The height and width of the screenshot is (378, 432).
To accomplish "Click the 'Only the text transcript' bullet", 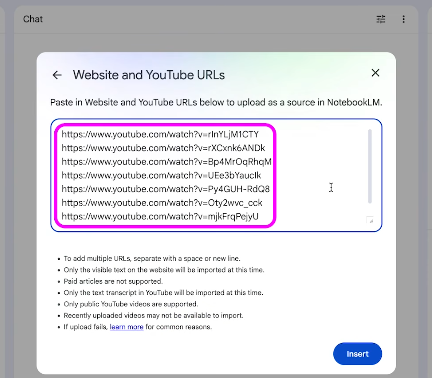I will 163,293.
